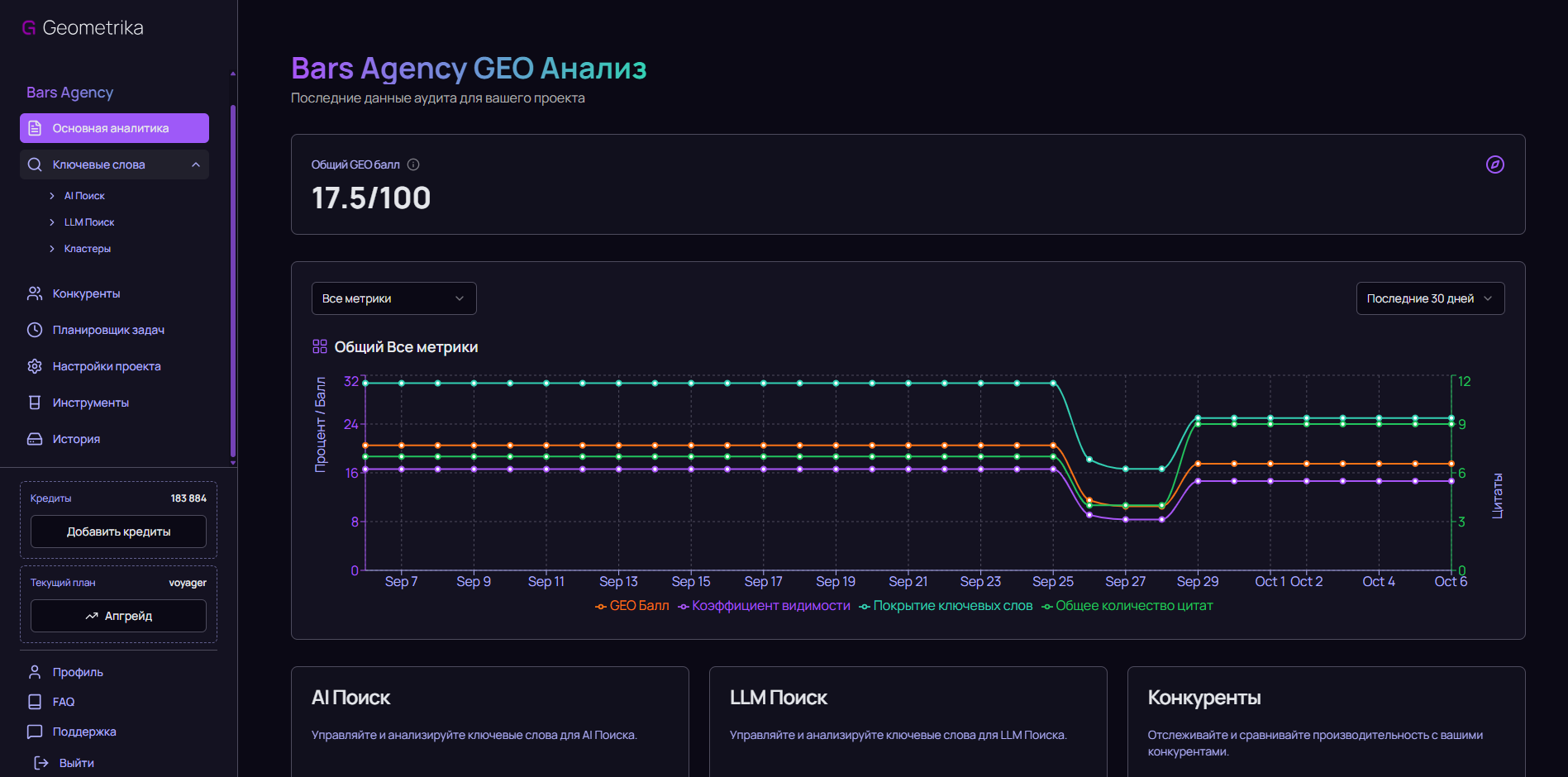Toggle Общее количество цитат legend entry

[1127, 606]
